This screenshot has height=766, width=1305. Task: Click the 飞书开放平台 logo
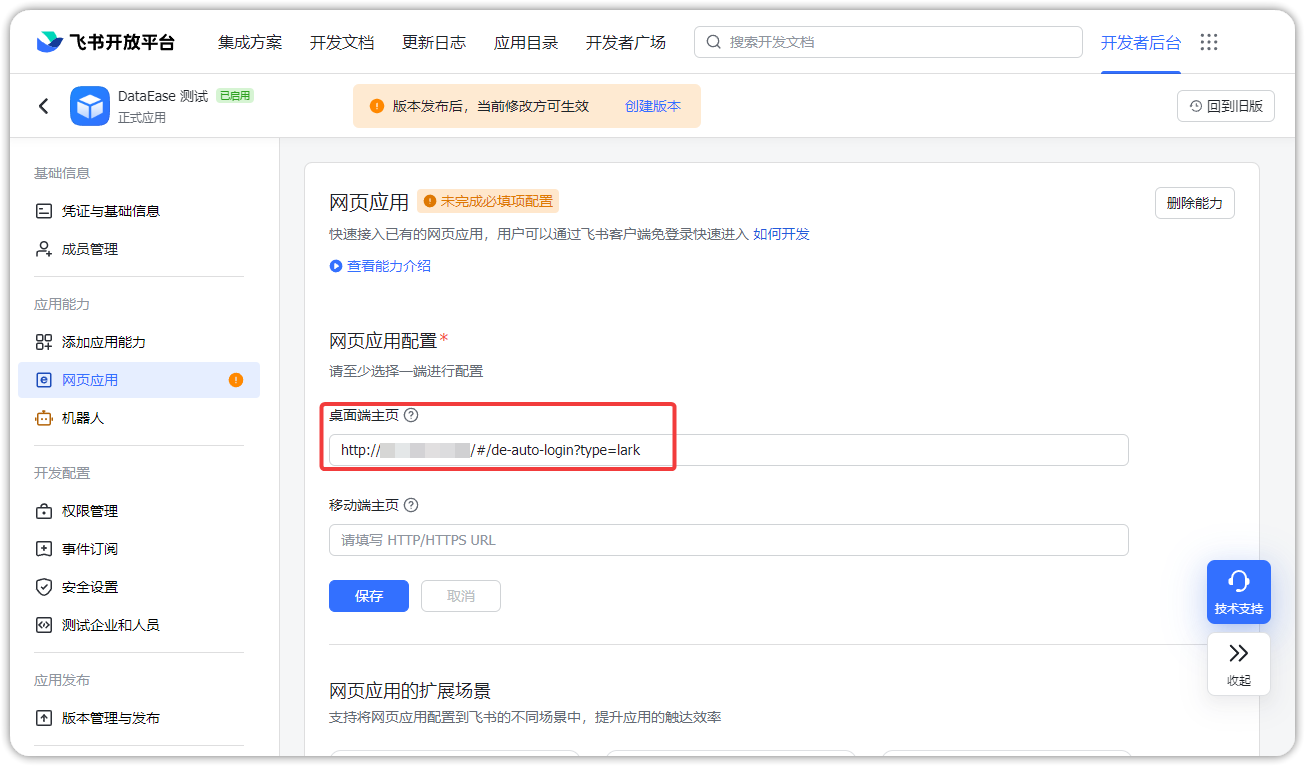pyautogui.click(x=105, y=42)
